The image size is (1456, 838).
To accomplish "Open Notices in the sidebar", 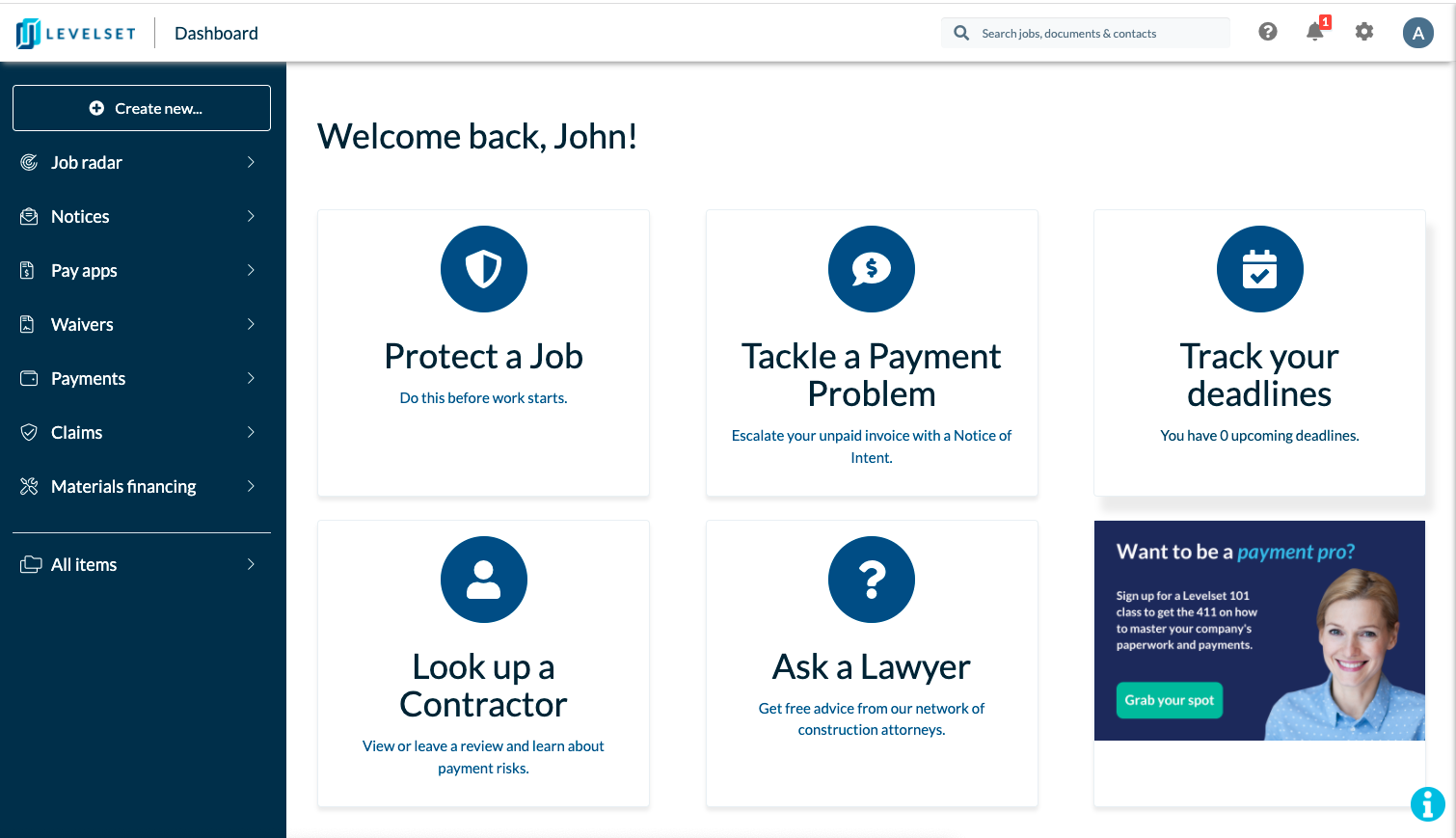I will tap(81, 217).
